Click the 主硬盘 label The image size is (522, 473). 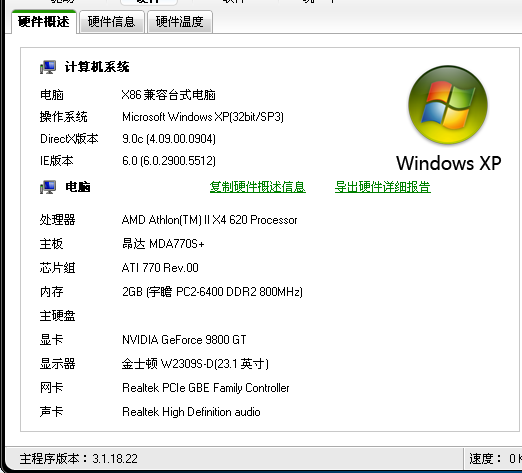click(58, 316)
